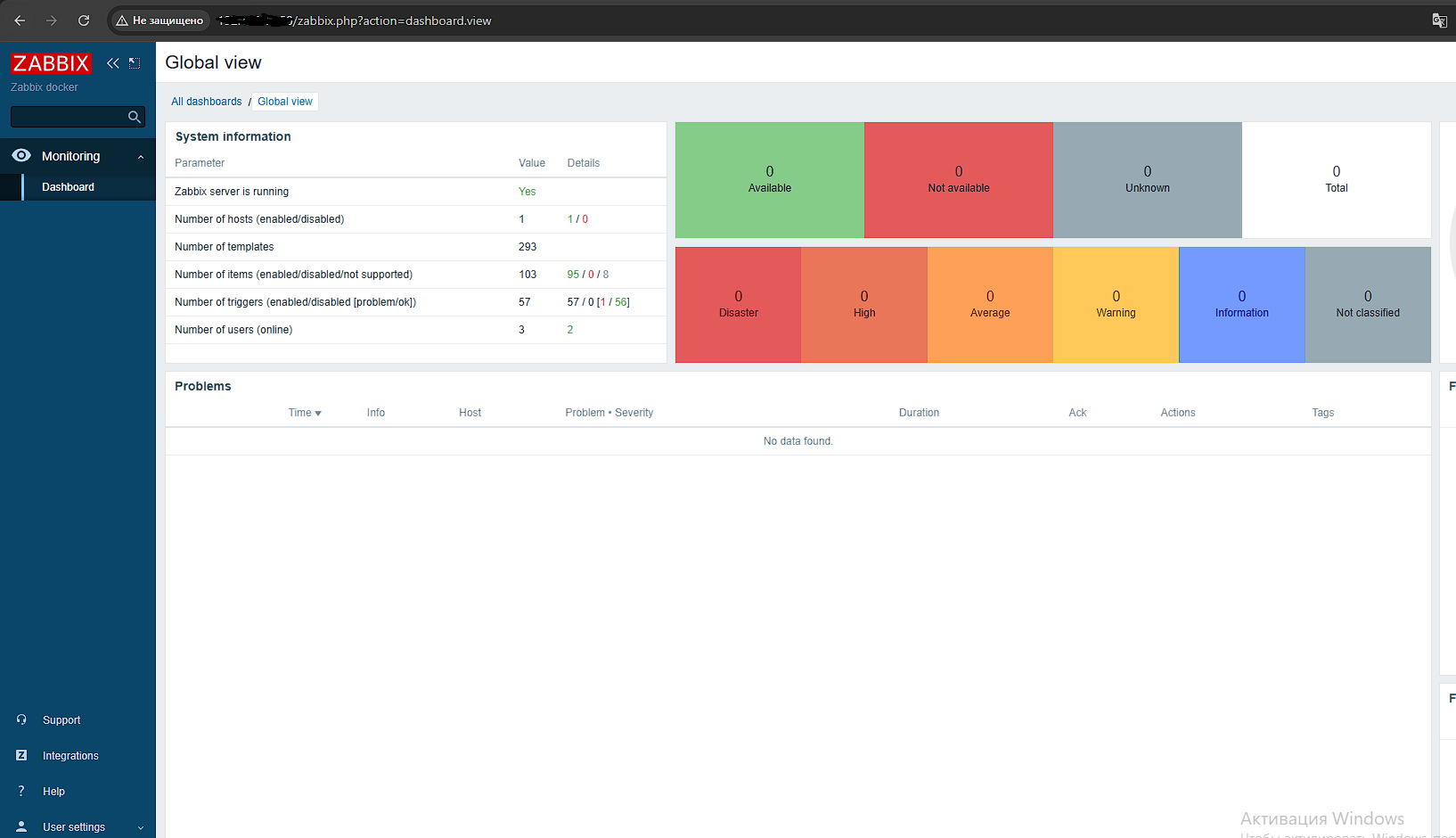Click browser translate page icon

1439,21
